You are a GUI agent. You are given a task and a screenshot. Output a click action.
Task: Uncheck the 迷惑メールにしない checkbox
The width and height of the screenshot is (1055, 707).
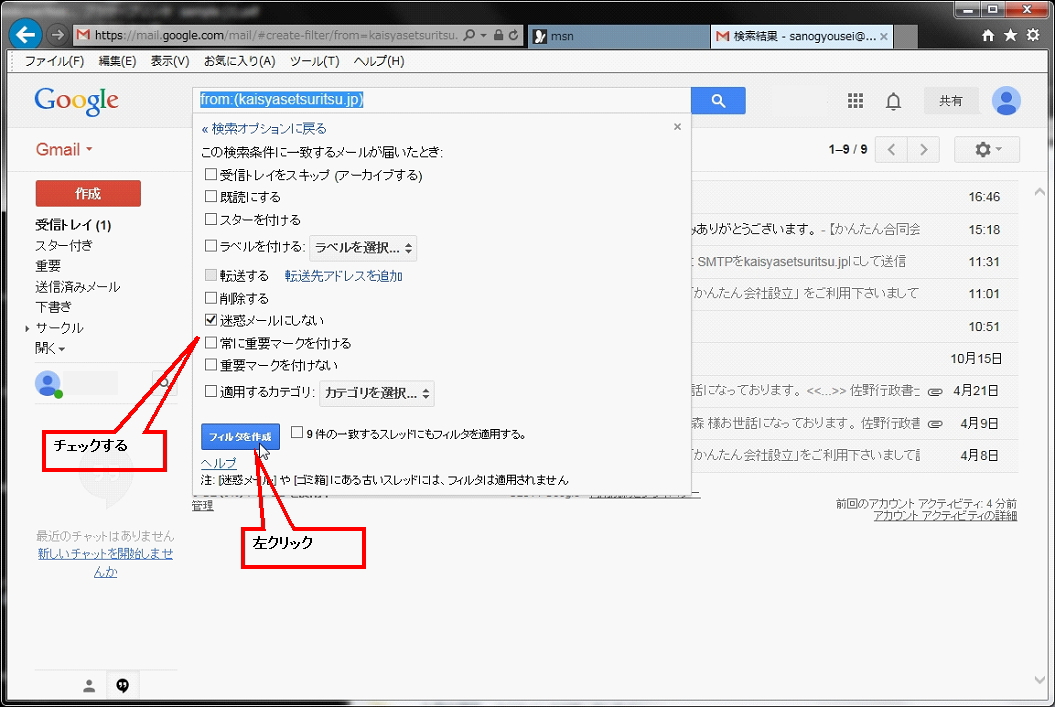coord(209,321)
